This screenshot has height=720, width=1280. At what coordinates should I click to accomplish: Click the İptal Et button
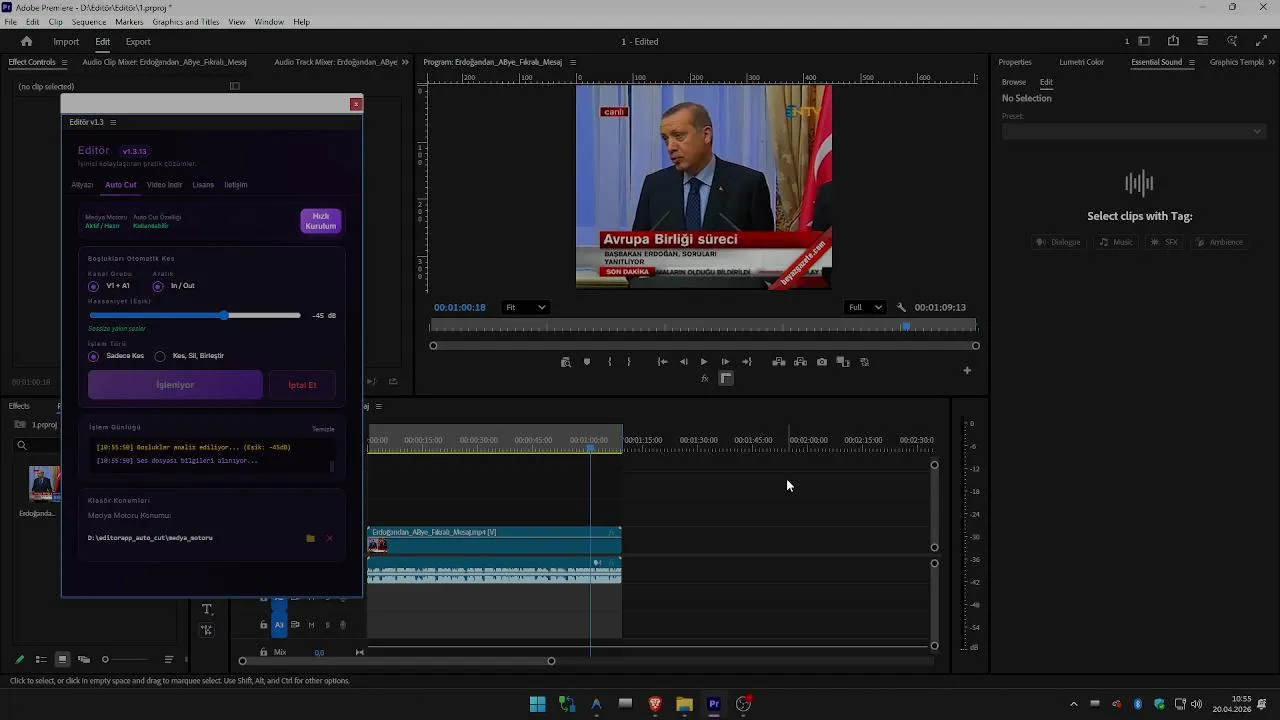click(302, 385)
